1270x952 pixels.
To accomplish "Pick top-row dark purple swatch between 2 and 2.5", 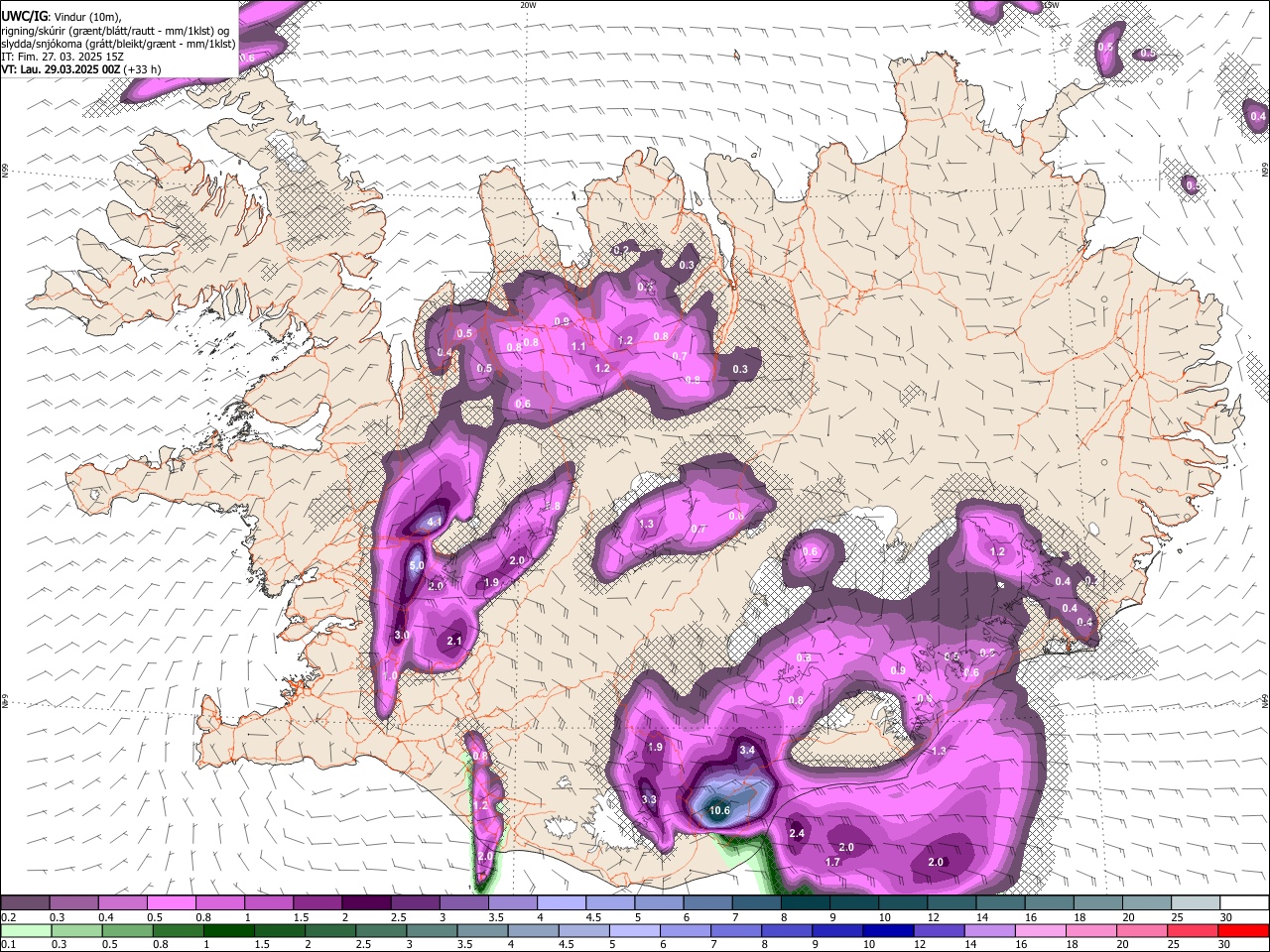I will [x=366, y=903].
